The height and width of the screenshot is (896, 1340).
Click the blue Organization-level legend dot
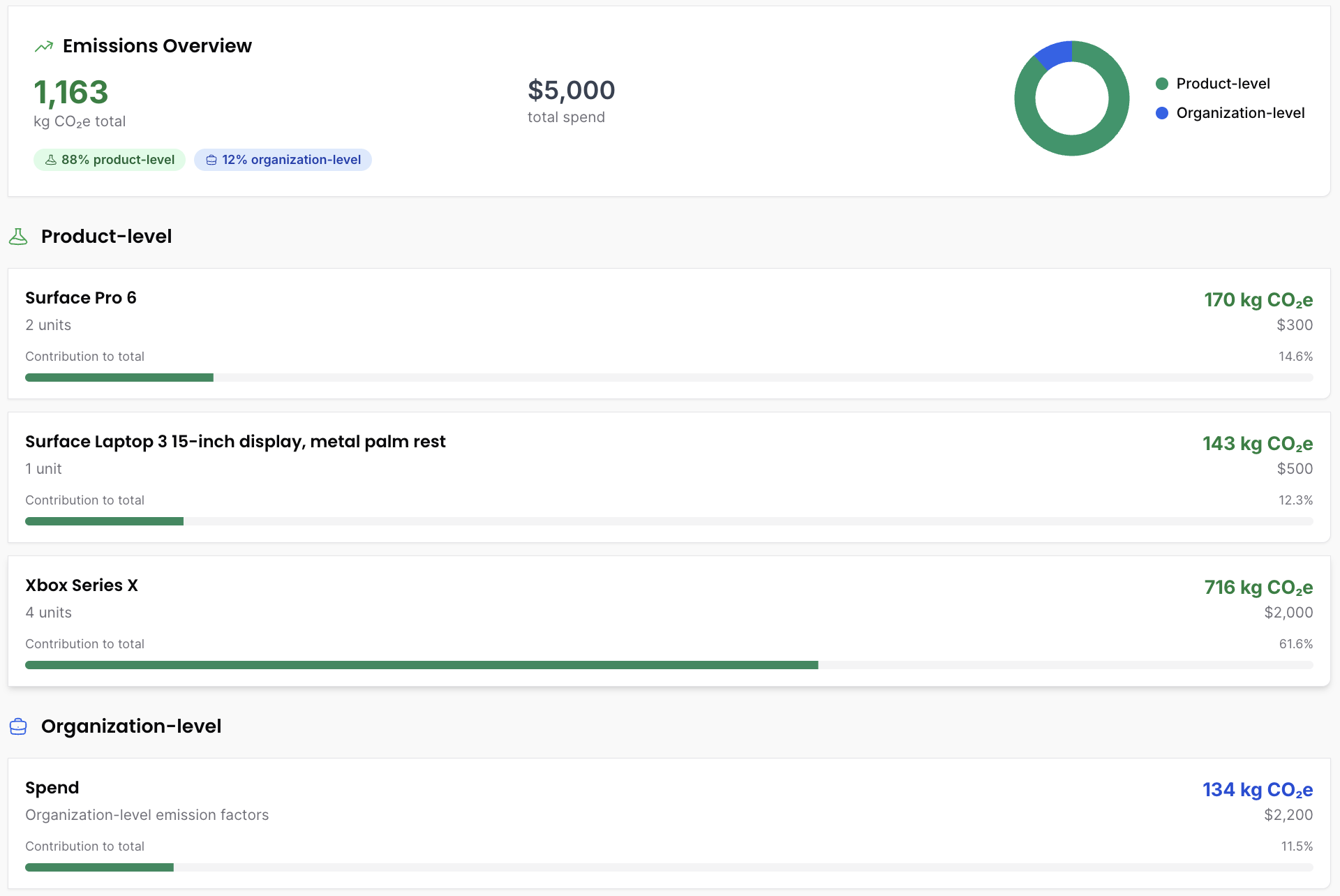[1162, 113]
